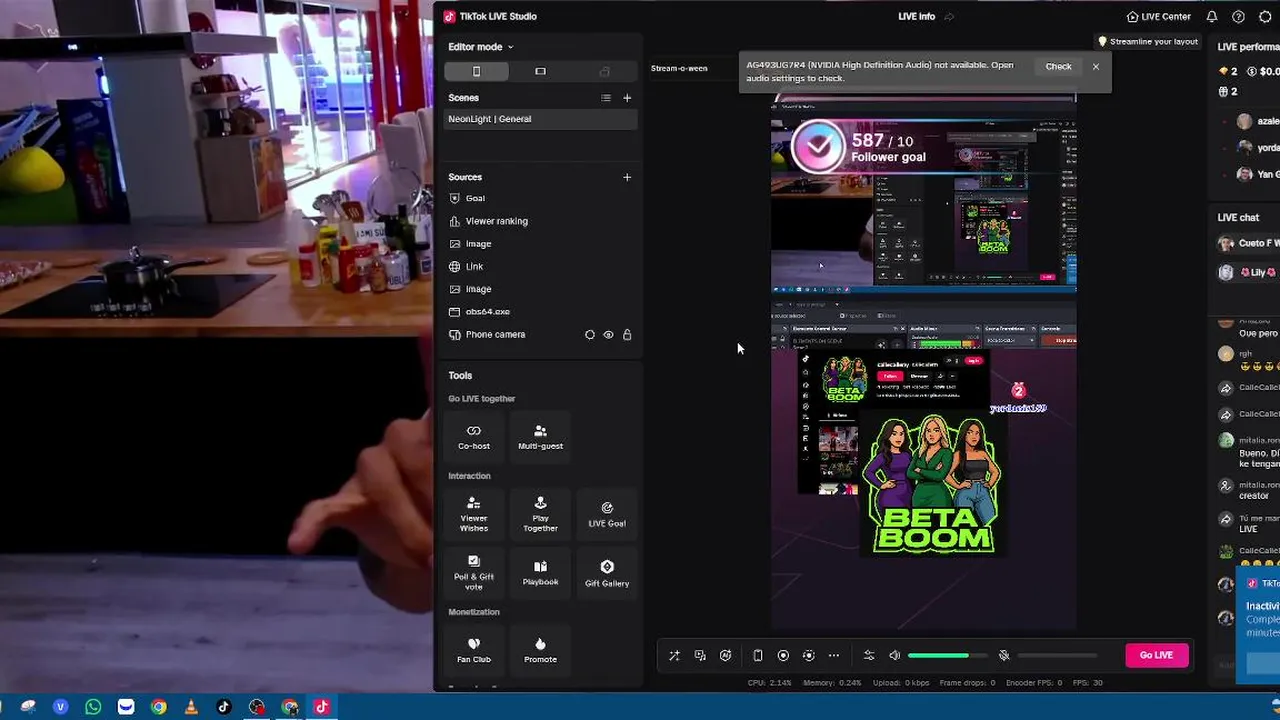Image resolution: width=1280 pixels, height=720 pixels.
Task: Click the LIVE info edit arrow
Action: (949, 17)
